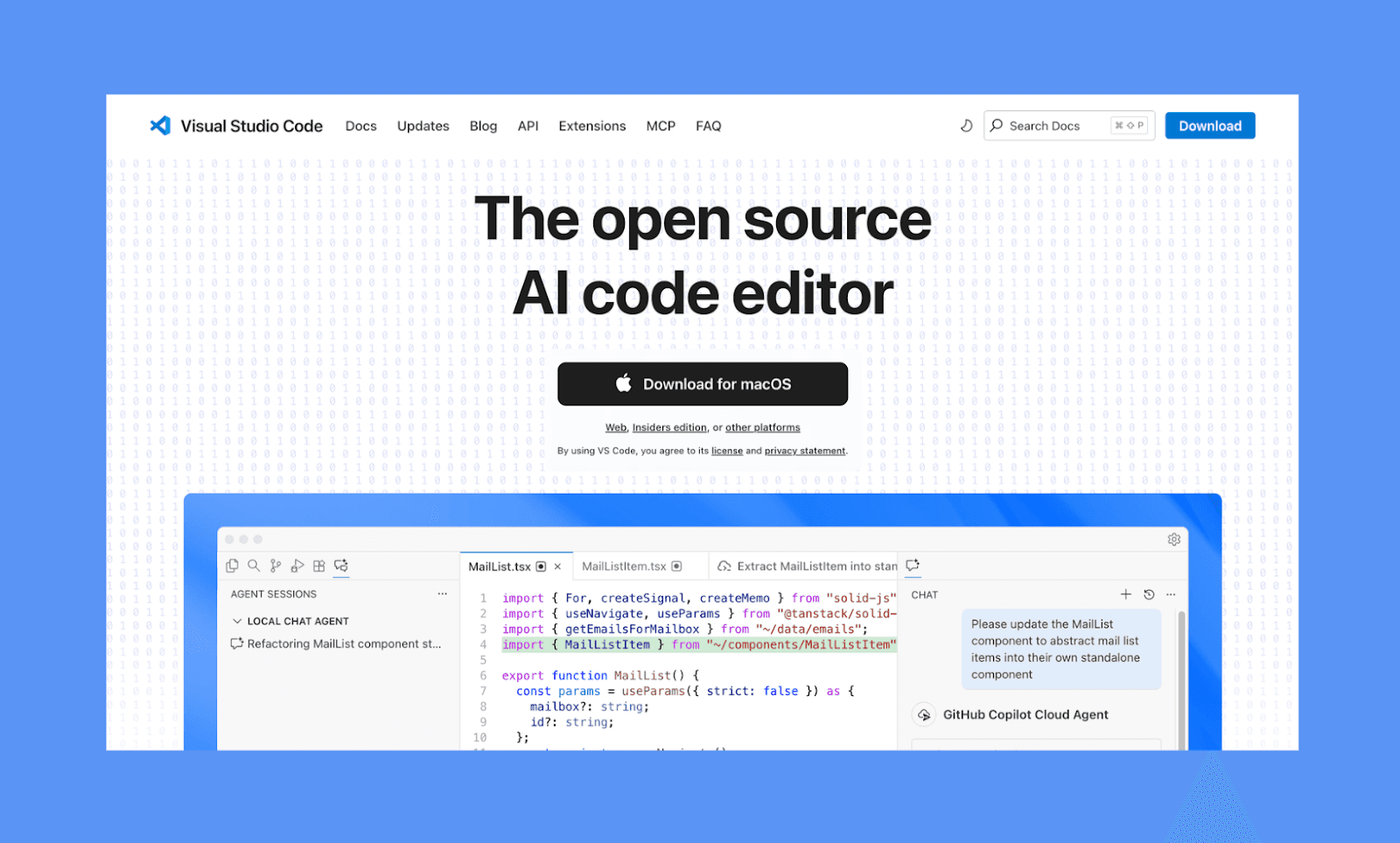Click code line 4 importing MailListItem
This screenshot has width=1400, height=843.
[x=699, y=644]
